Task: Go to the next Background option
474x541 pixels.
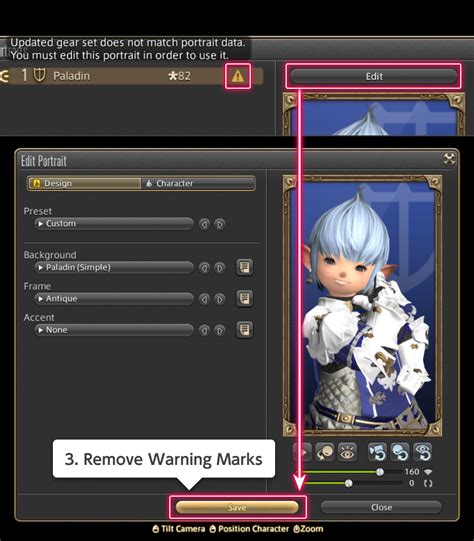Action: 219,268
